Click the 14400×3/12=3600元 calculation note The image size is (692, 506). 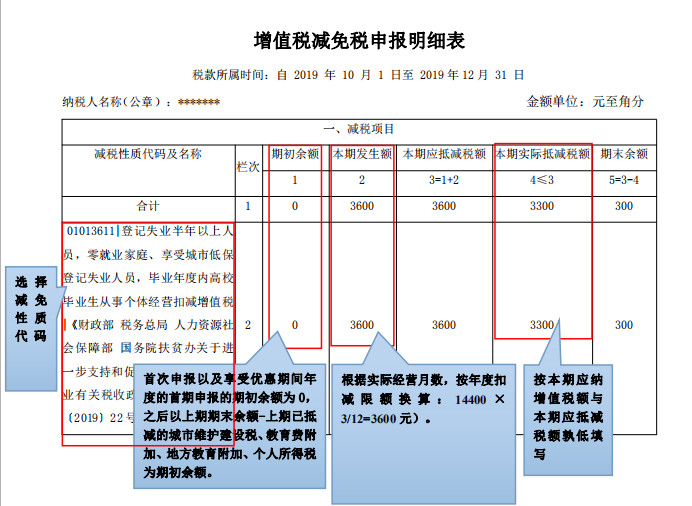[x=423, y=434]
